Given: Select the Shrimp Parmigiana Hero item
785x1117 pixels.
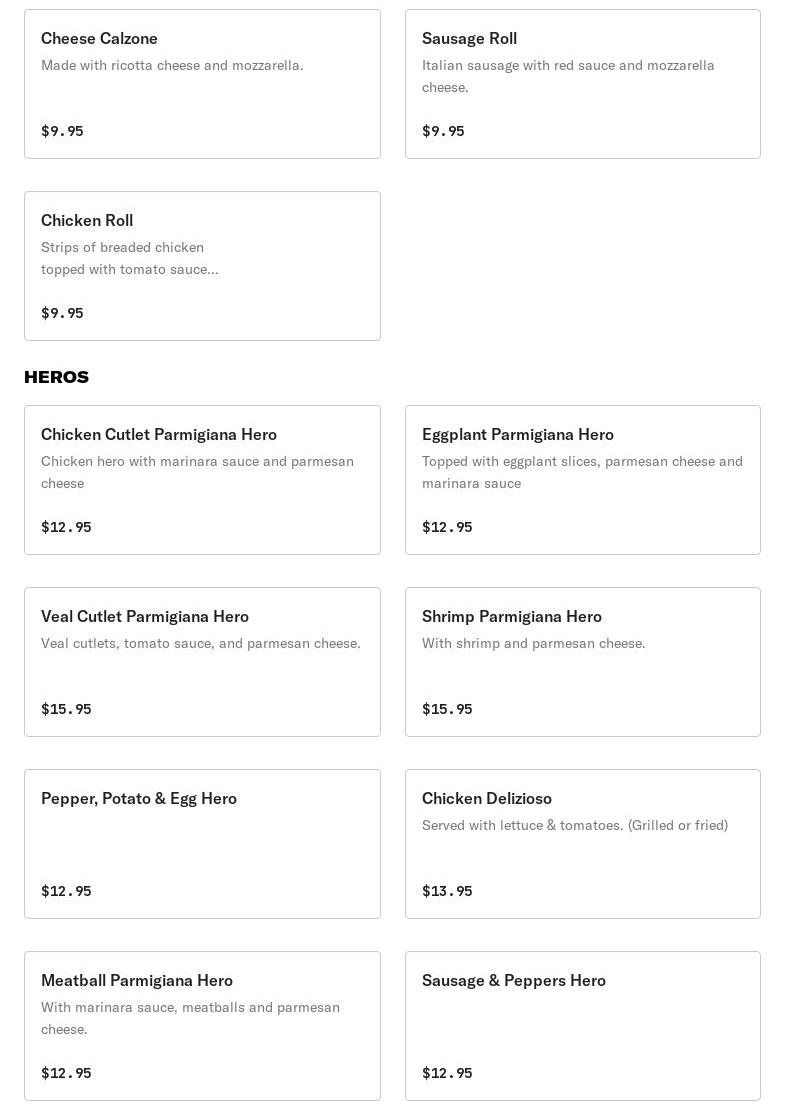Looking at the screenshot, I should (x=582, y=662).
